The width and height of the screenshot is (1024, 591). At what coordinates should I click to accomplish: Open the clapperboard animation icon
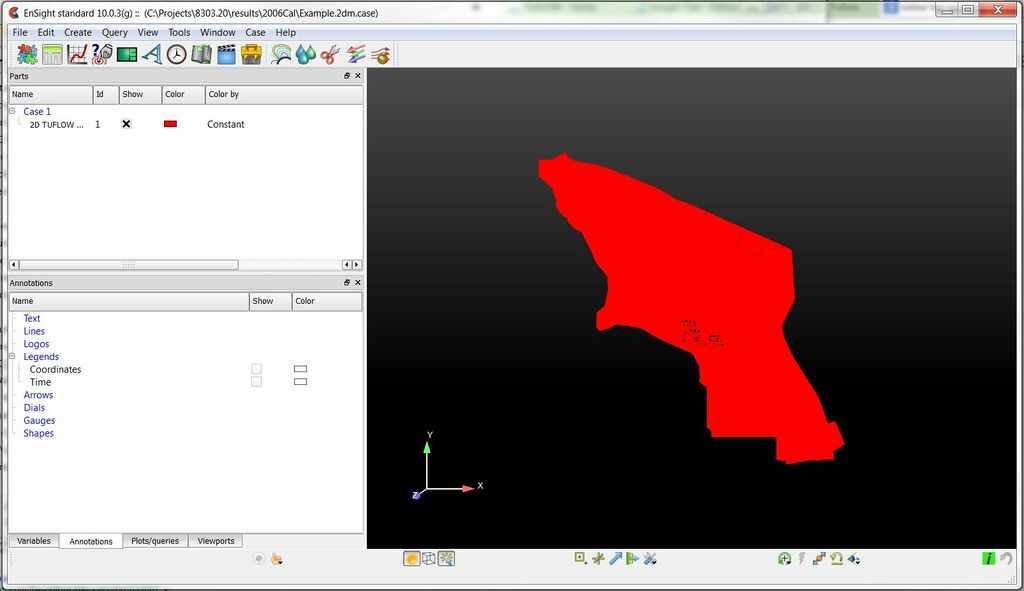[226, 54]
